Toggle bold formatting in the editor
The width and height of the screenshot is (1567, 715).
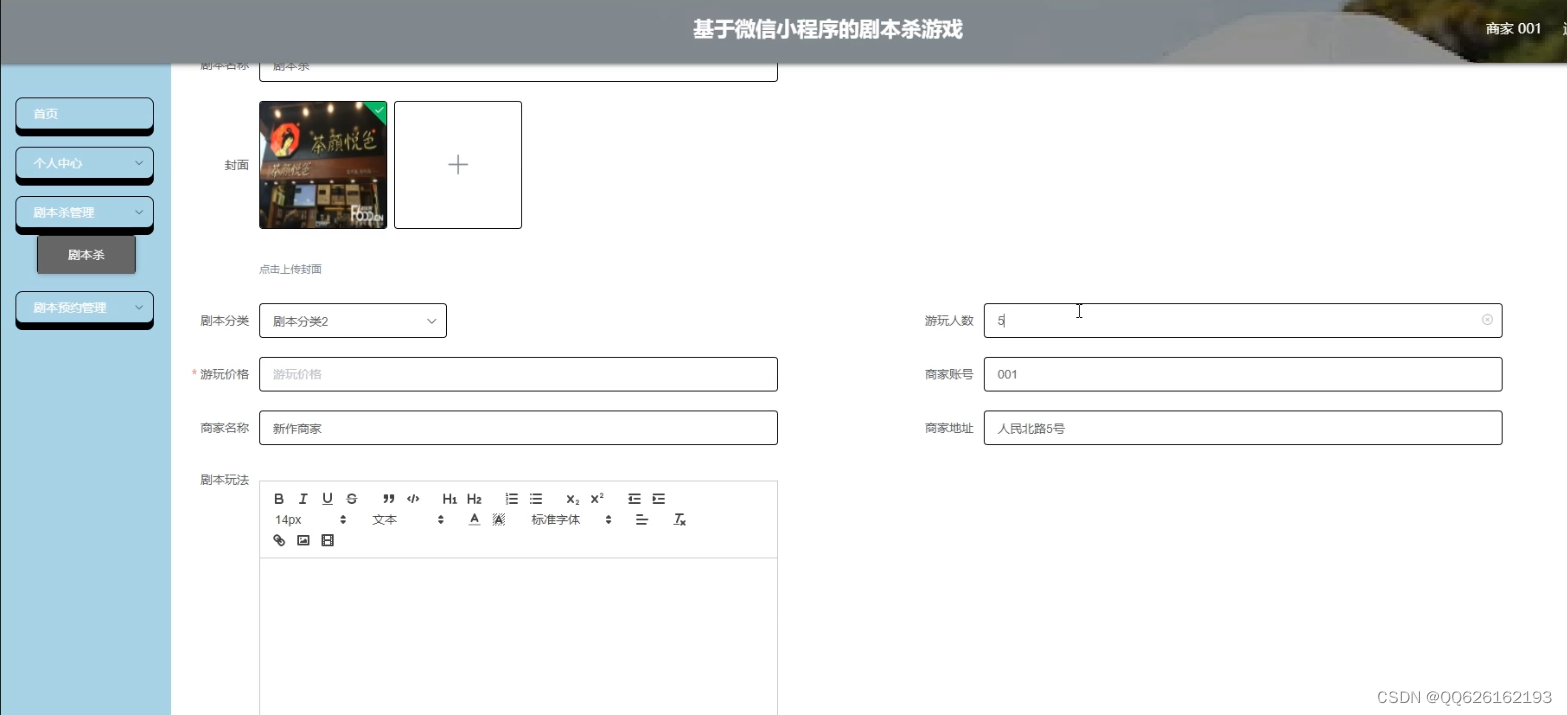point(279,498)
